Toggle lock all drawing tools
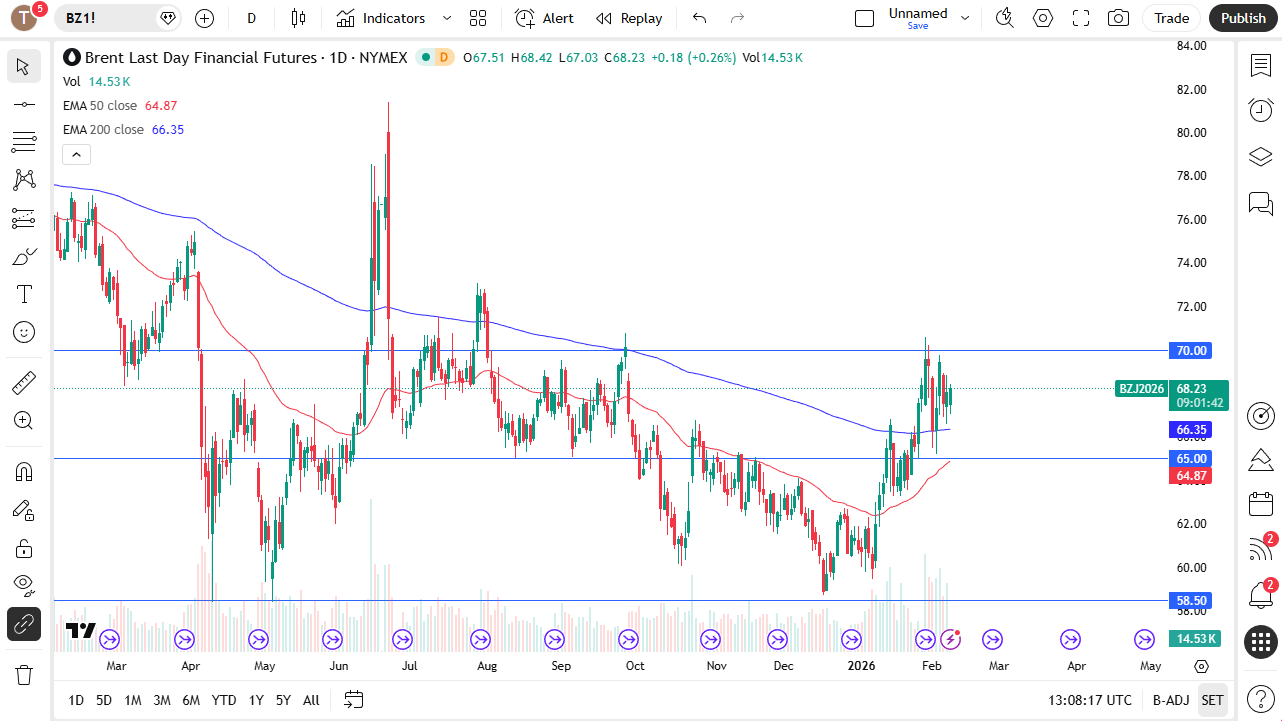The height and width of the screenshot is (721, 1282). (x=24, y=548)
